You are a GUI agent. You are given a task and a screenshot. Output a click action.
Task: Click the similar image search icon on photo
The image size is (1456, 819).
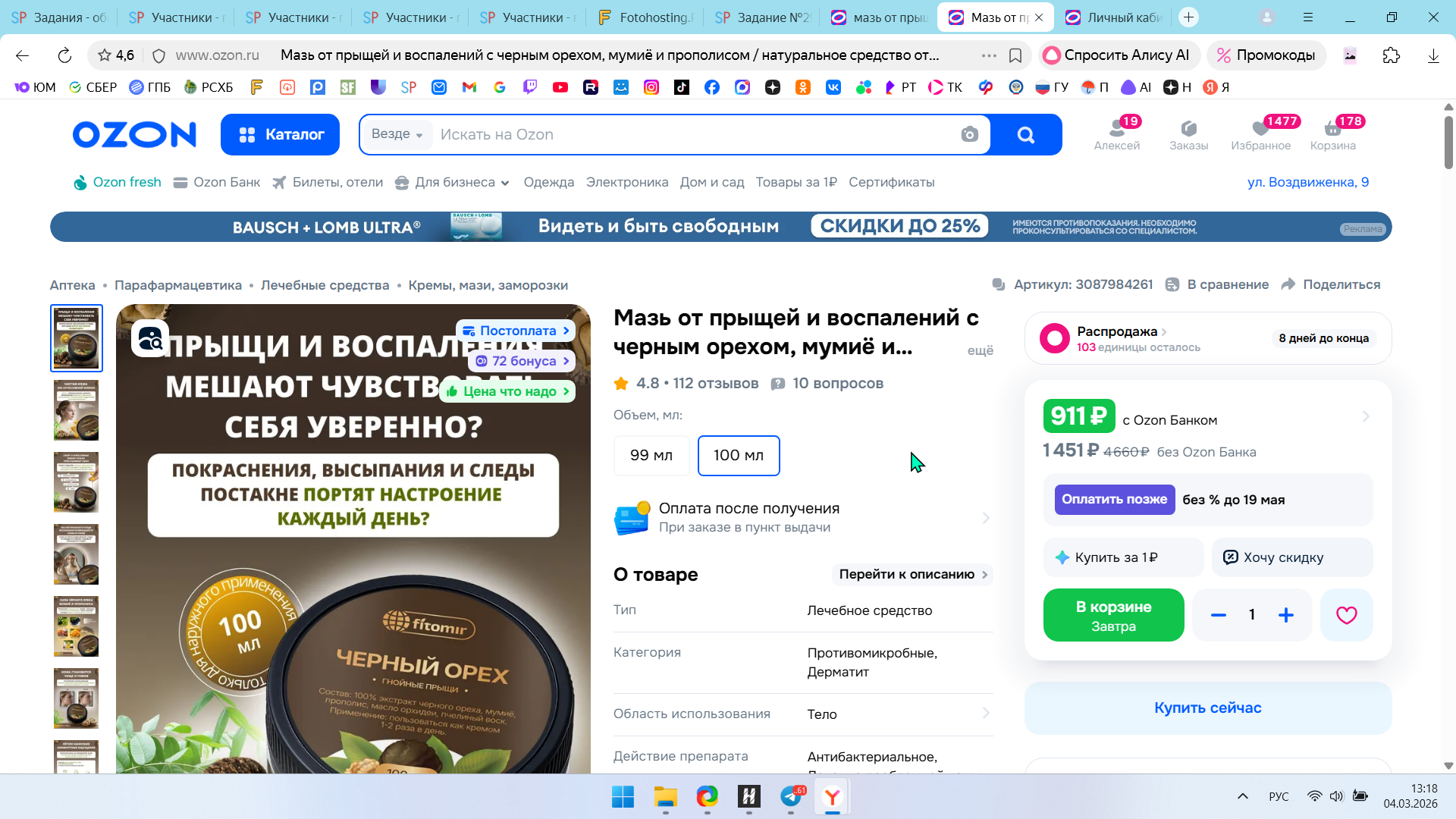pos(150,339)
